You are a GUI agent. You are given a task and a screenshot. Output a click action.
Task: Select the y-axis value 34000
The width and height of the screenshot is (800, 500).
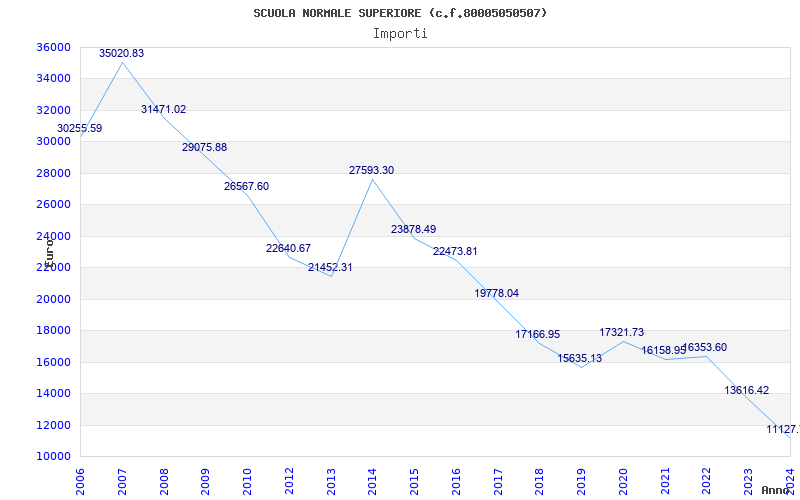[x=54, y=79]
